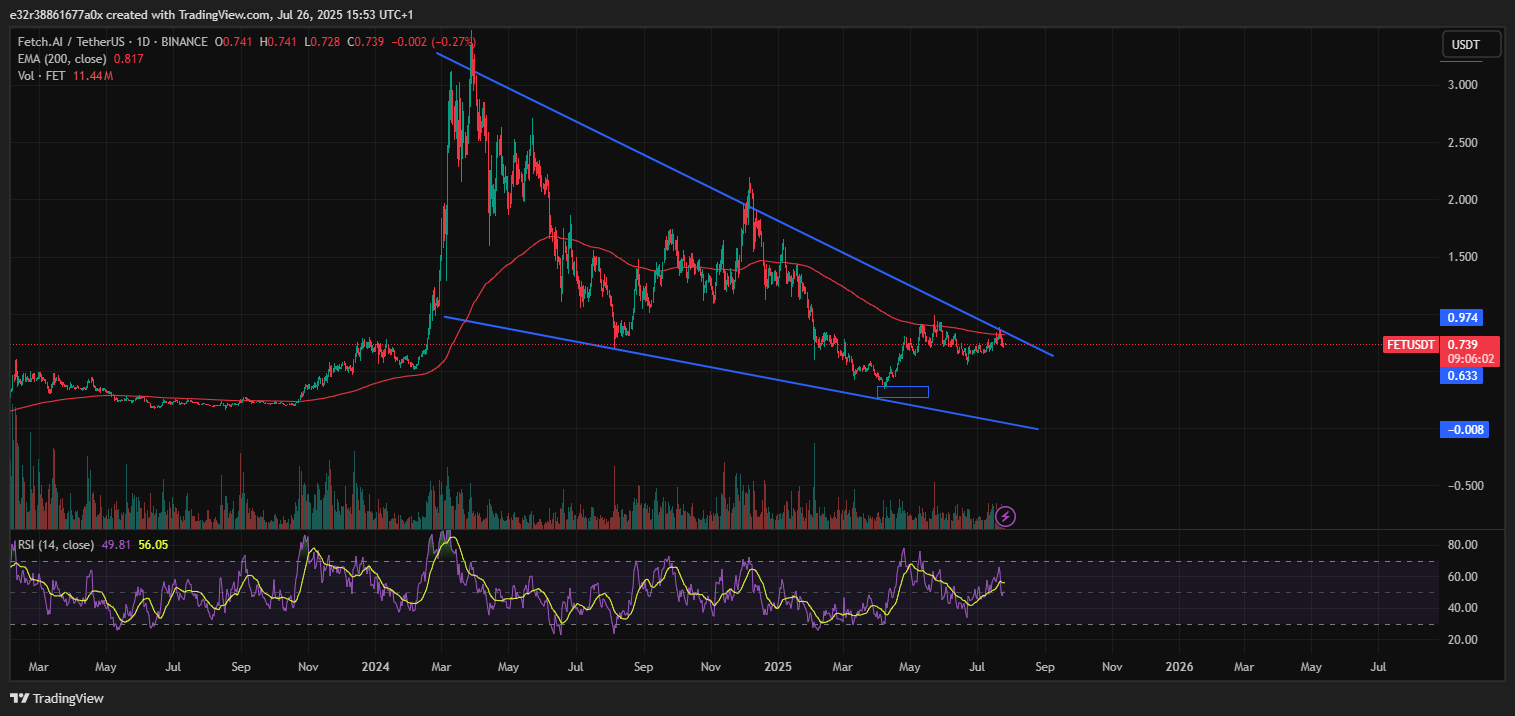Click the 2025 time axis label
Viewport: 1515px width, 716px height.
pyautogui.click(x=778, y=665)
